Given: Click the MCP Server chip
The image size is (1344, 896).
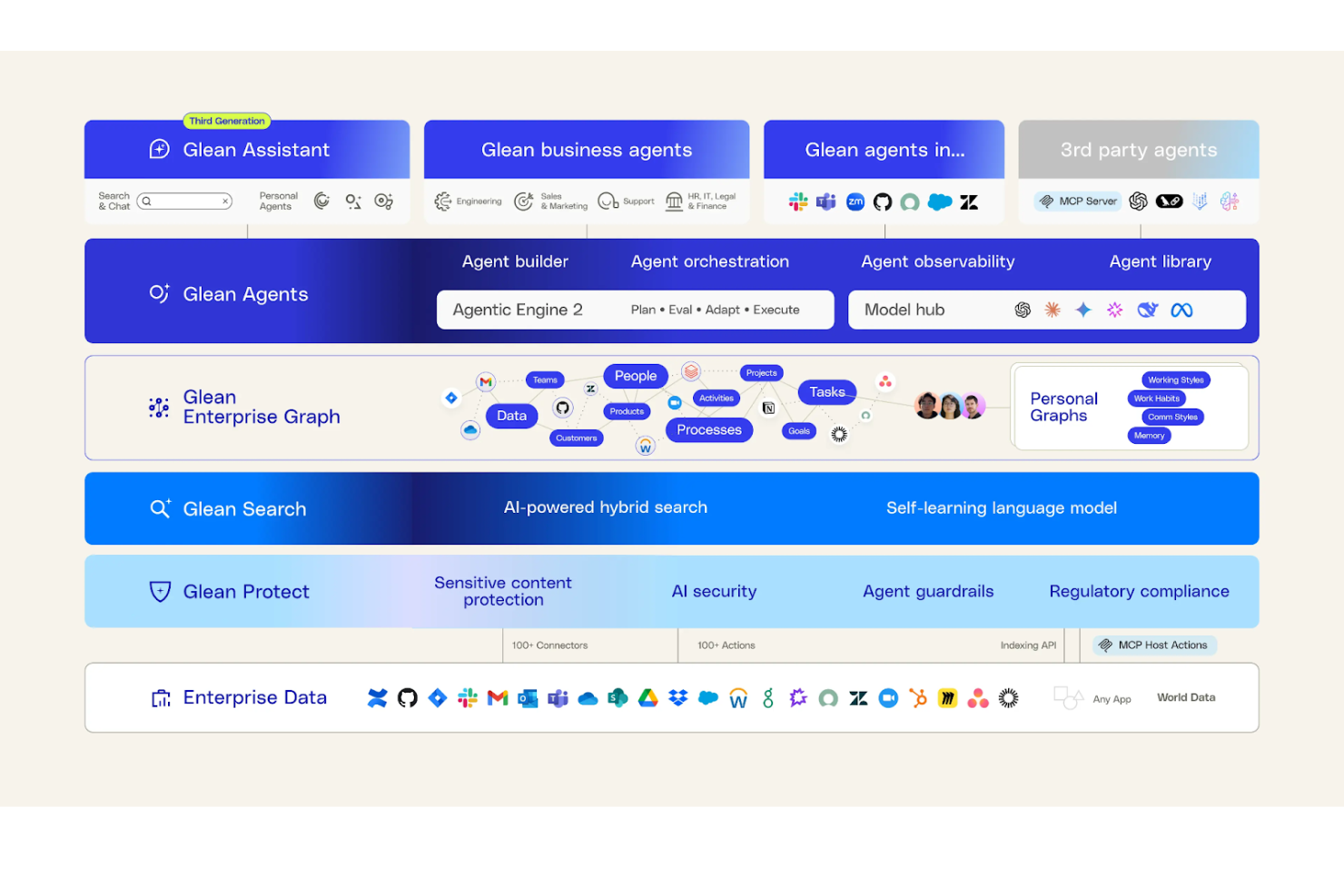Looking at the screenshot, I should [1079, 202].
